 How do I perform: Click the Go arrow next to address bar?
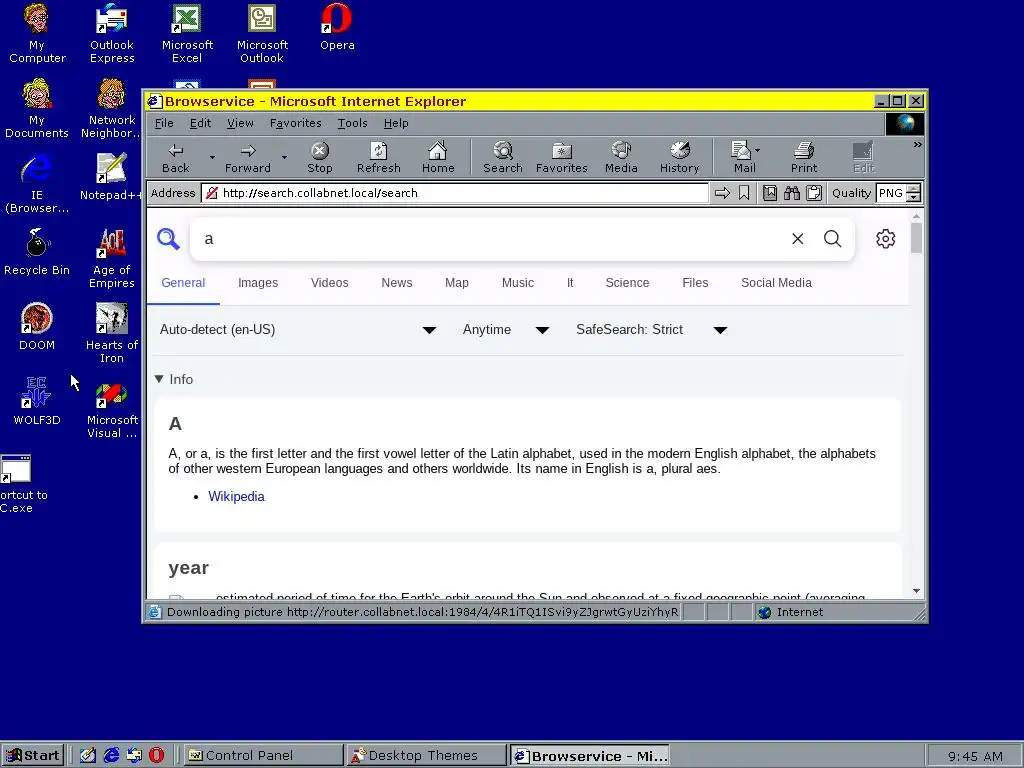coord(722,193)
